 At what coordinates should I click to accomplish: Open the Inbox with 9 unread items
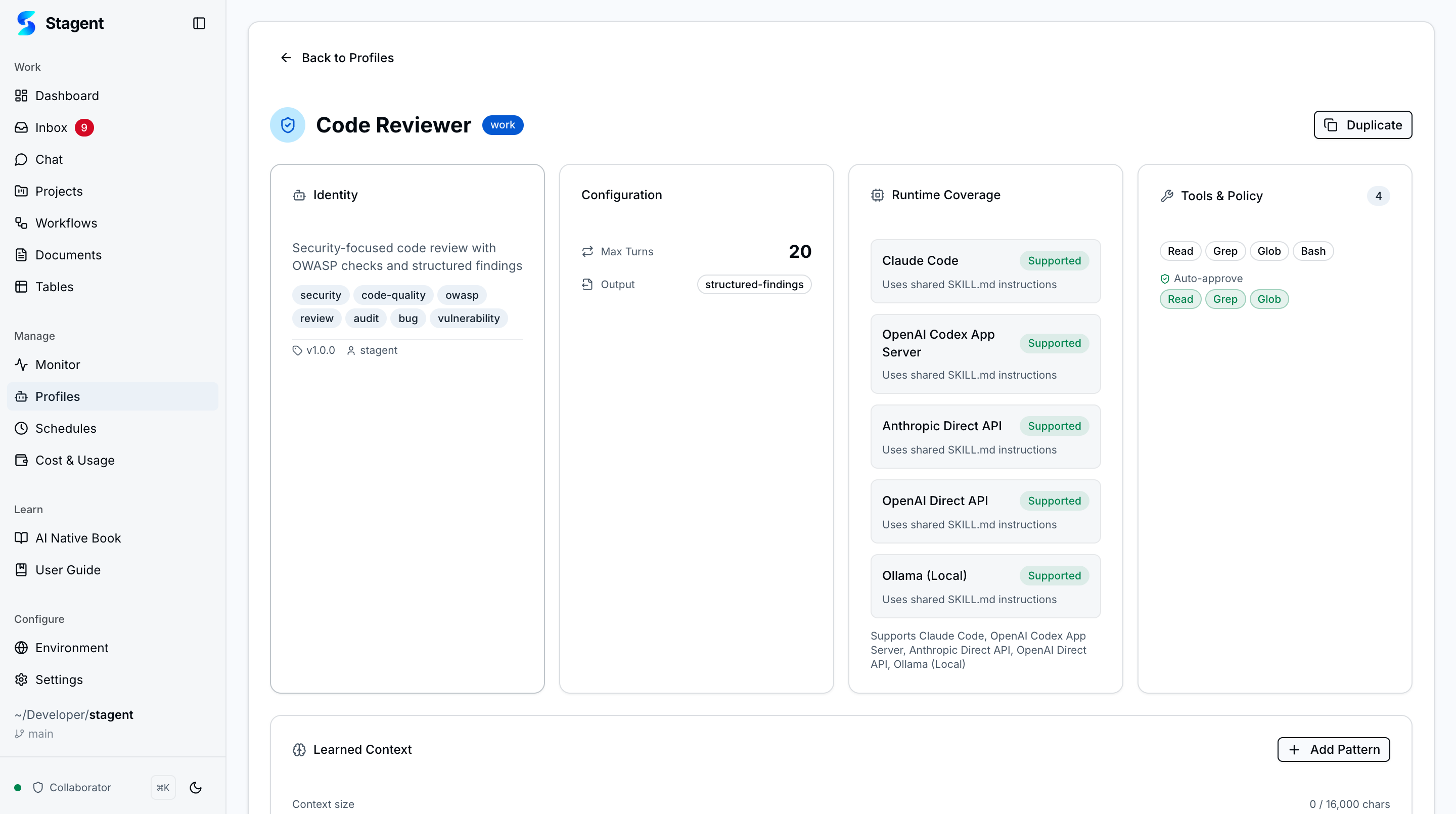coord(51,127)
